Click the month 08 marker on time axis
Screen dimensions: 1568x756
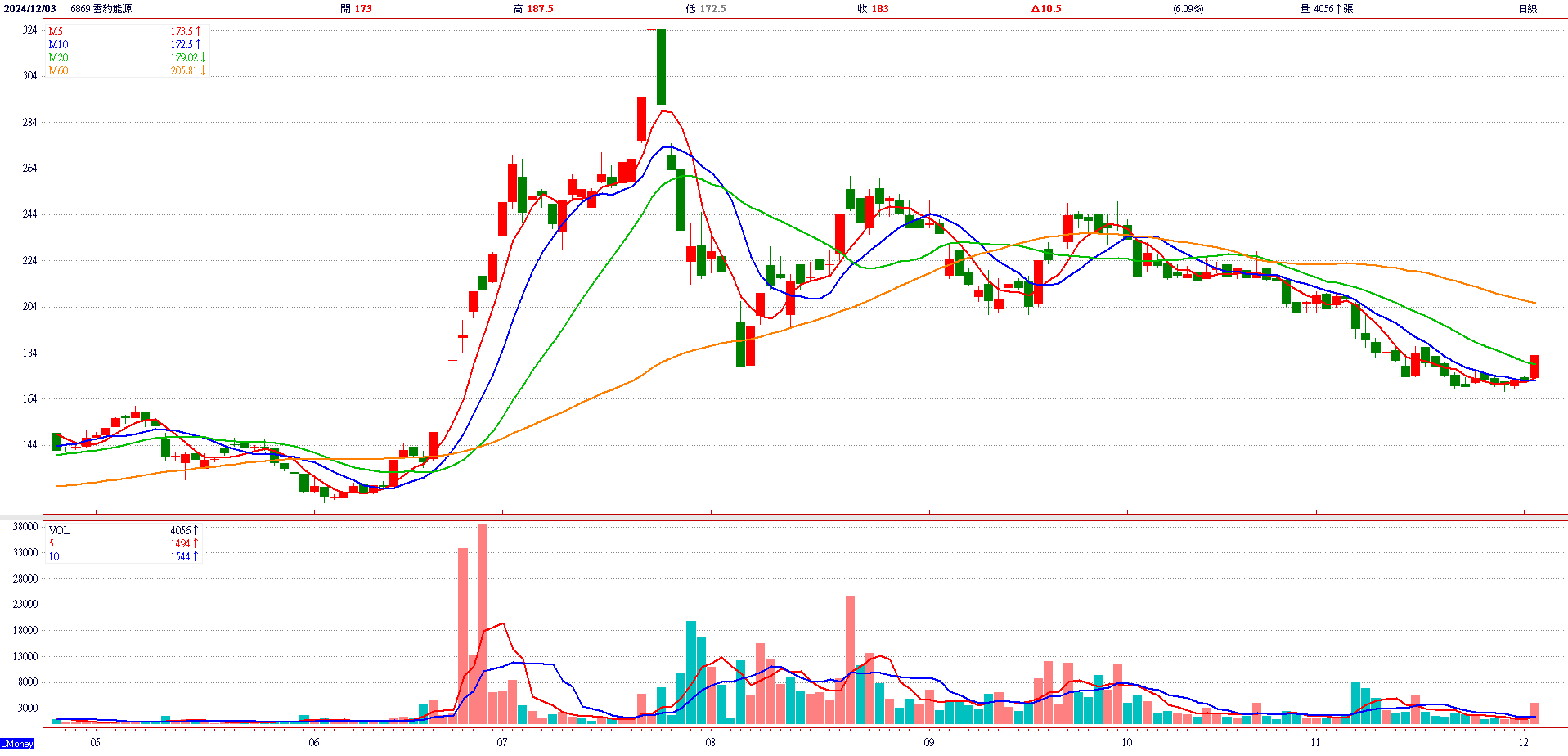point(710,742)
